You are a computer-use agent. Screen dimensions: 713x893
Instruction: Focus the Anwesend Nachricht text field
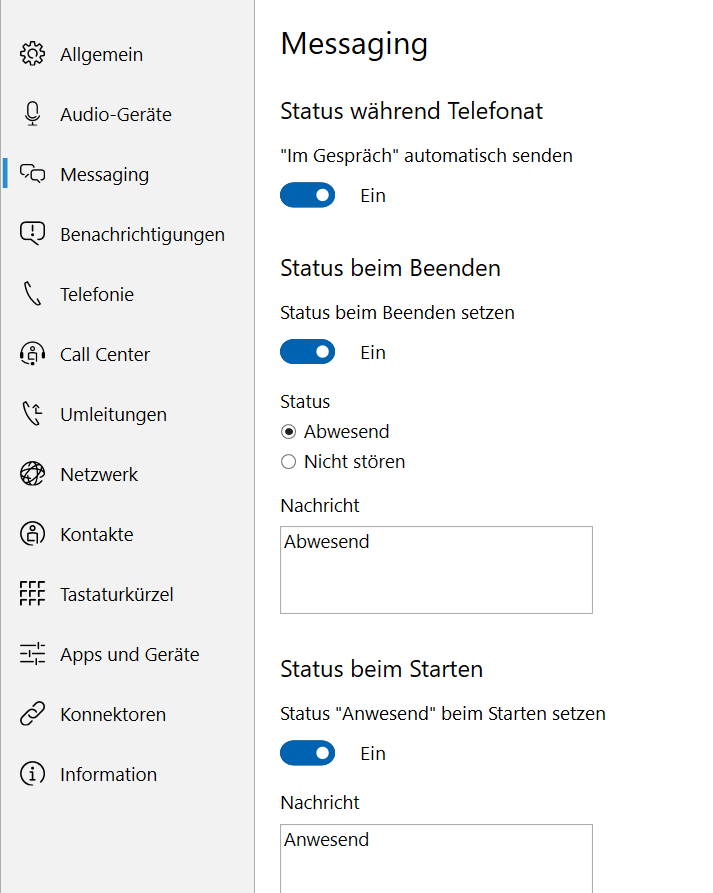pyautogui.click(x=436, y=859)
